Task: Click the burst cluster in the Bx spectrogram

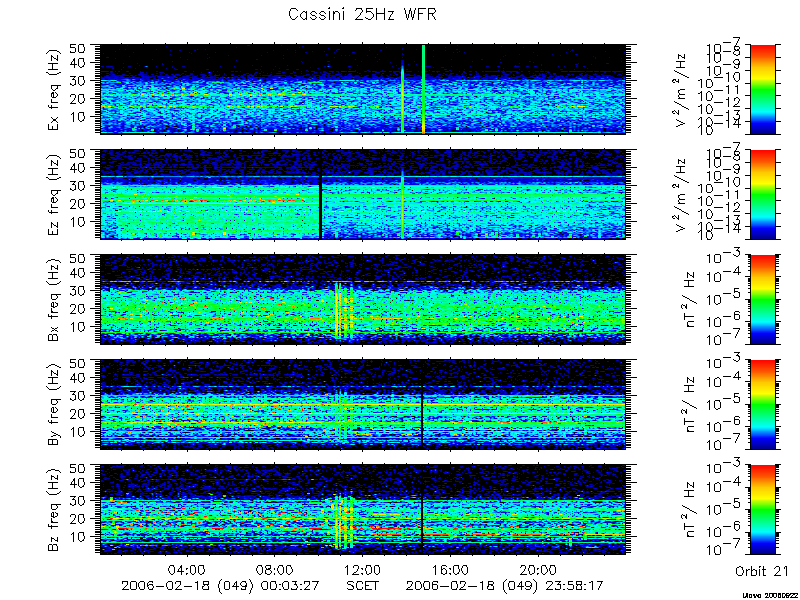Action: [344, 310]
